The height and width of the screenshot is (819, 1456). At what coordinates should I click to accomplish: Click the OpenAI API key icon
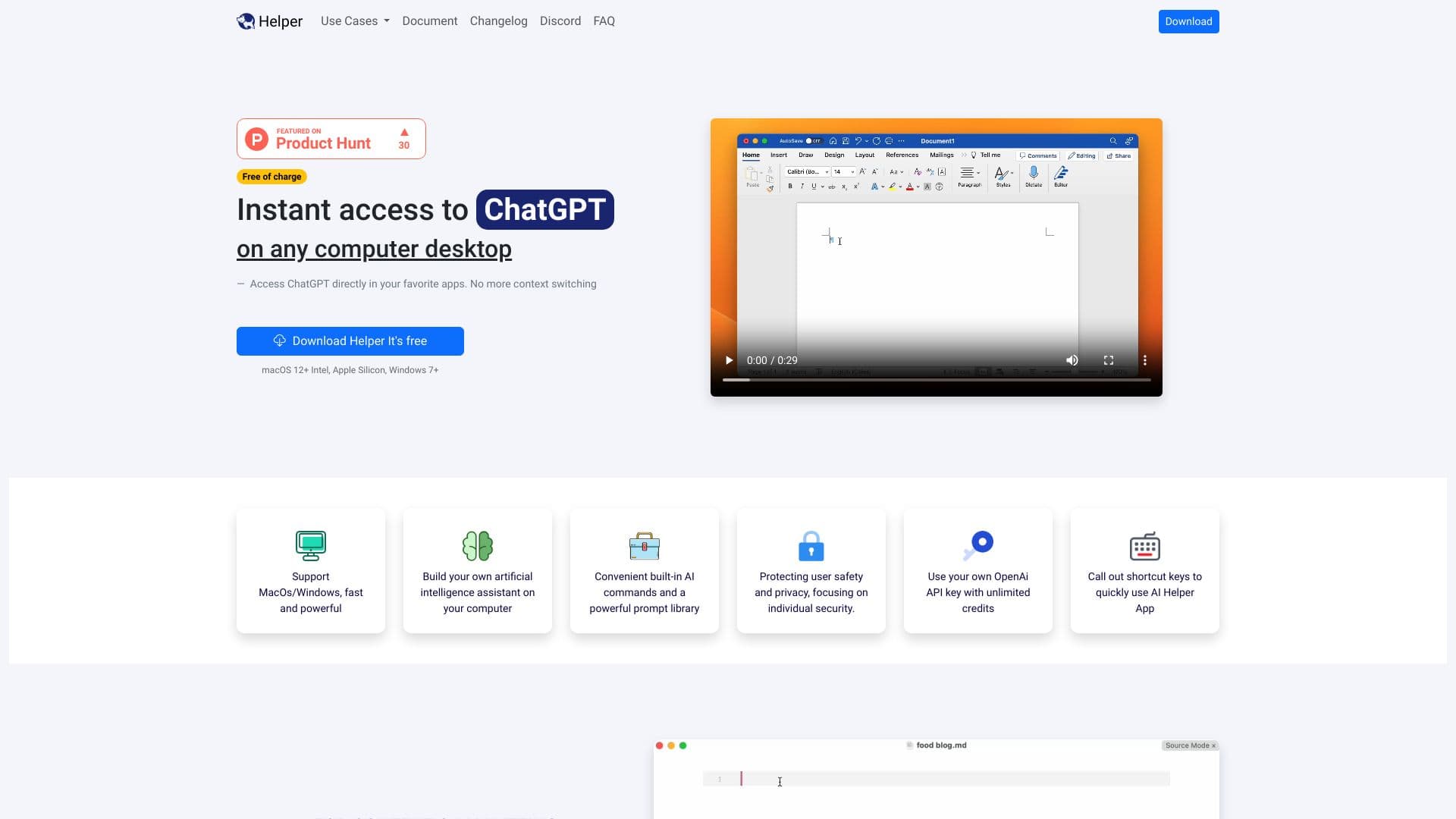pos(977,545)
